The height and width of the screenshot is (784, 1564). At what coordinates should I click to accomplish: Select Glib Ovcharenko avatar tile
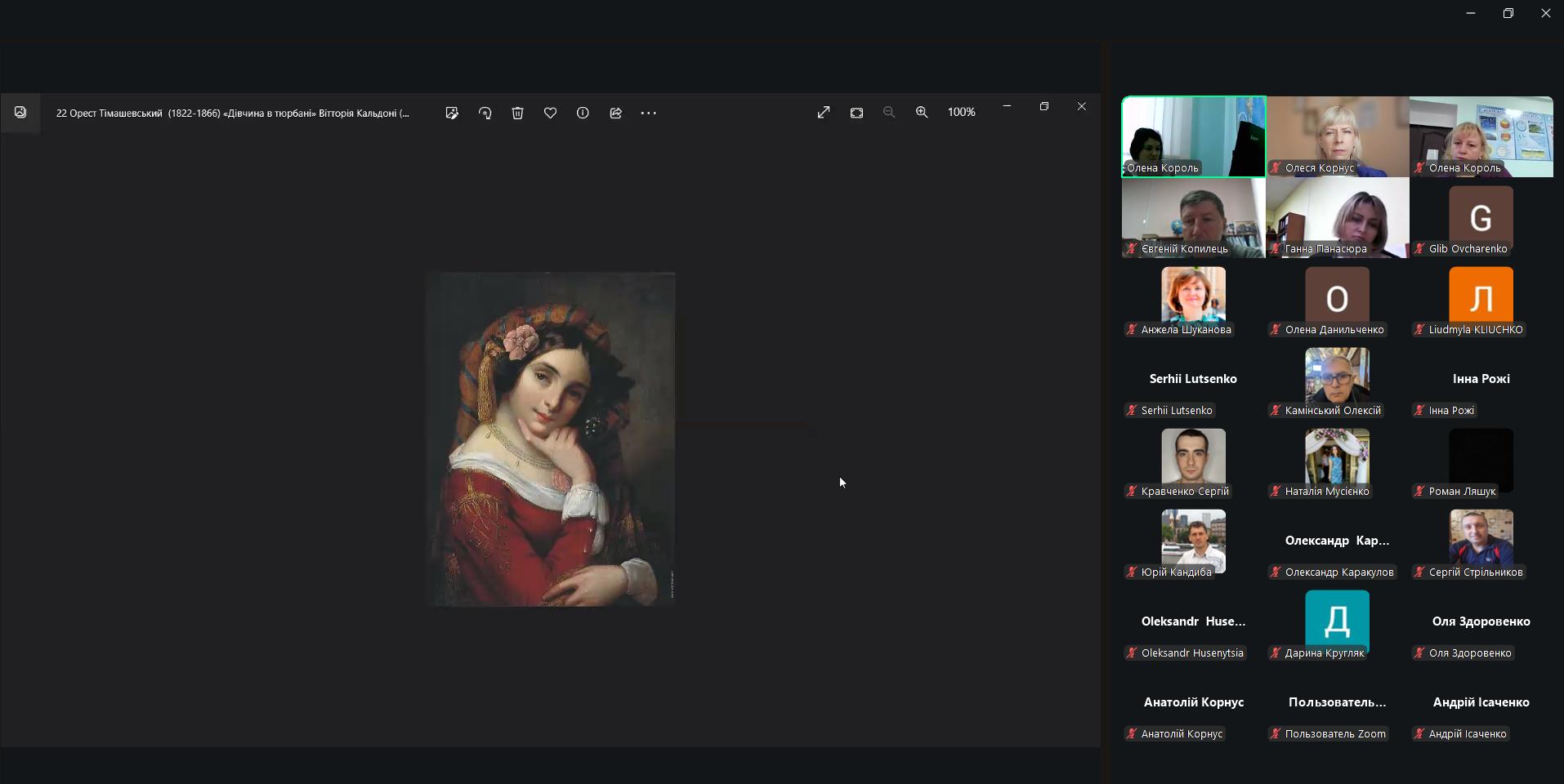tap(1481, 217)
